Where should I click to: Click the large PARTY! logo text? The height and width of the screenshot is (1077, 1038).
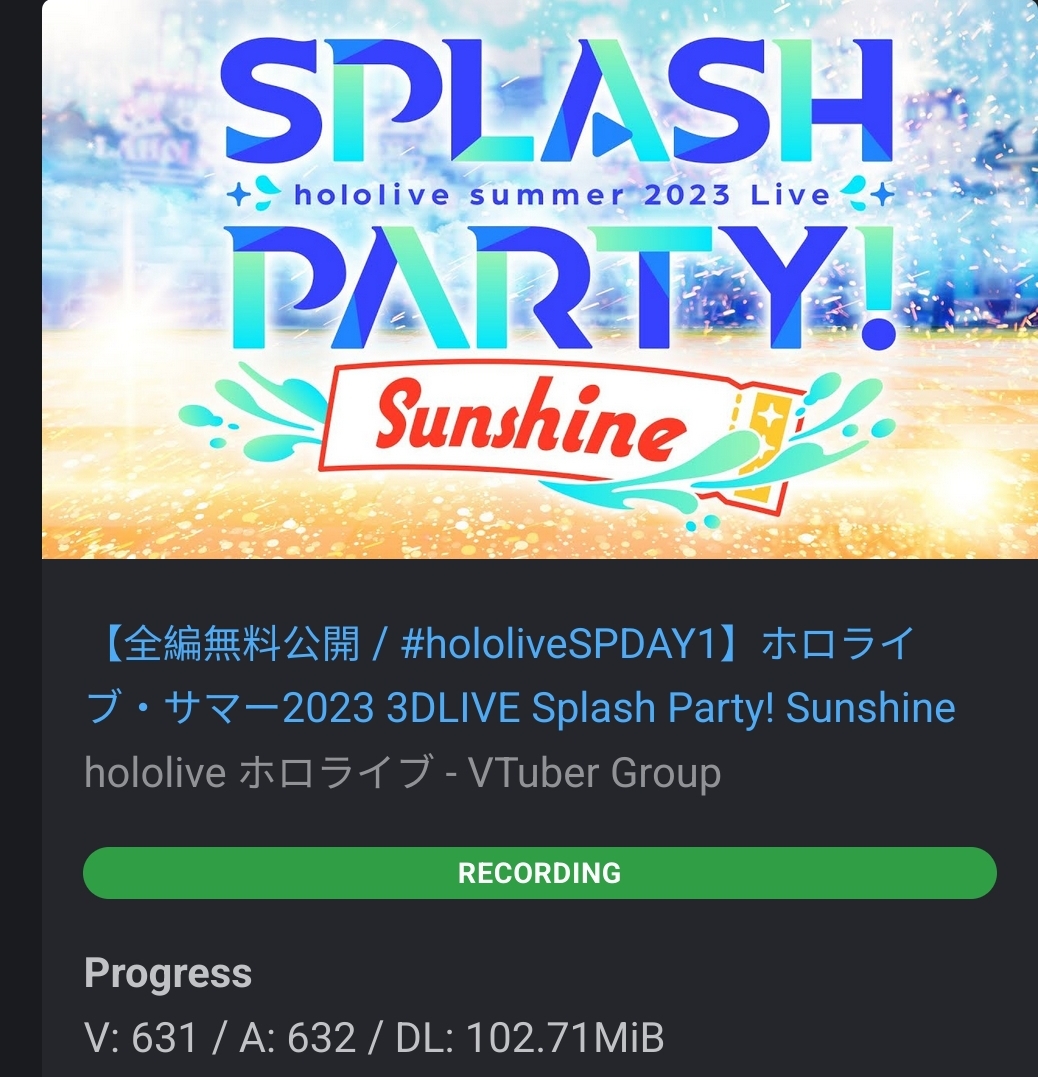(x=560, y=287)
